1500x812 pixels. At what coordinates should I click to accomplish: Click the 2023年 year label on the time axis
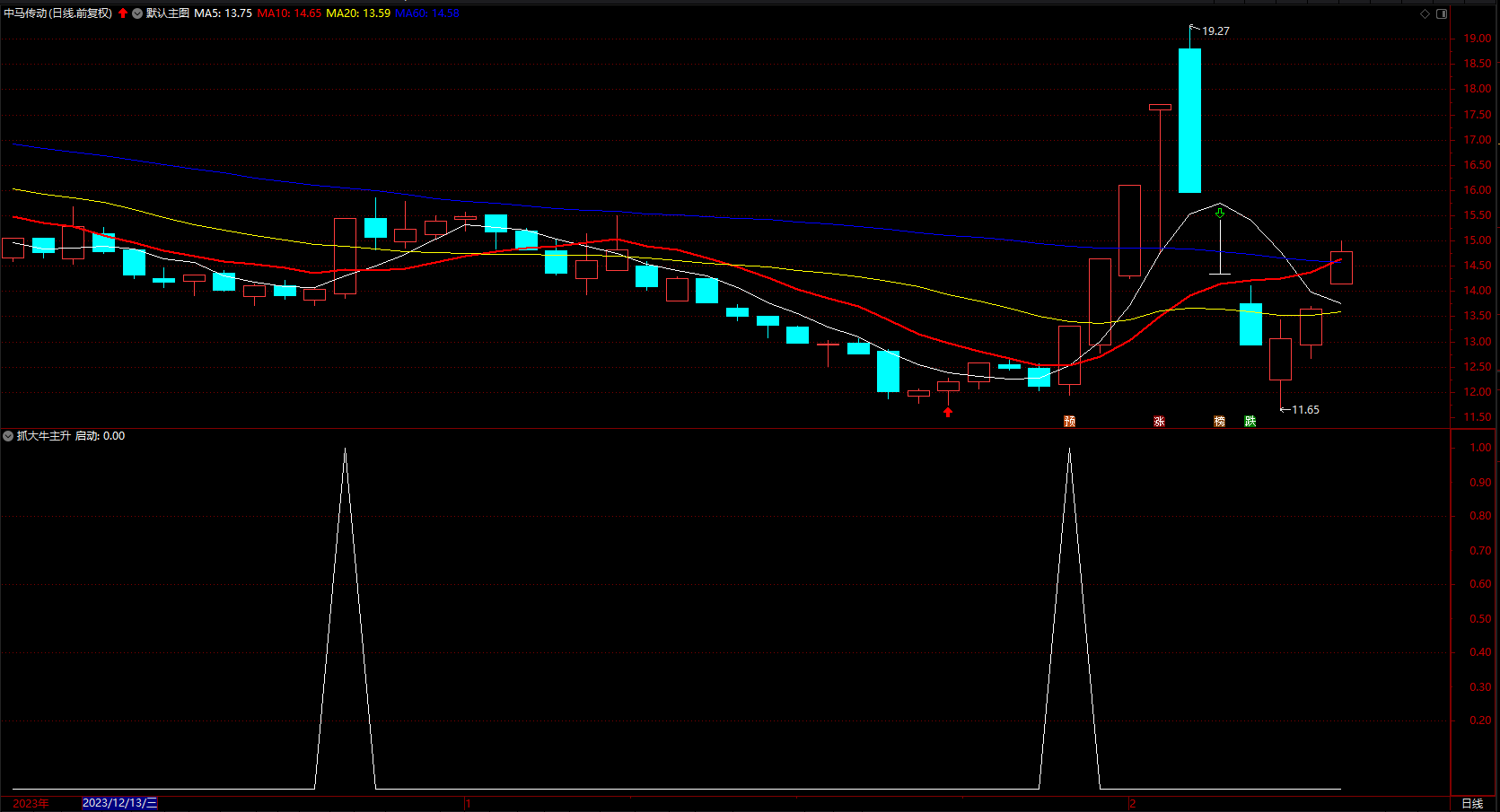[x=31, y=803]
